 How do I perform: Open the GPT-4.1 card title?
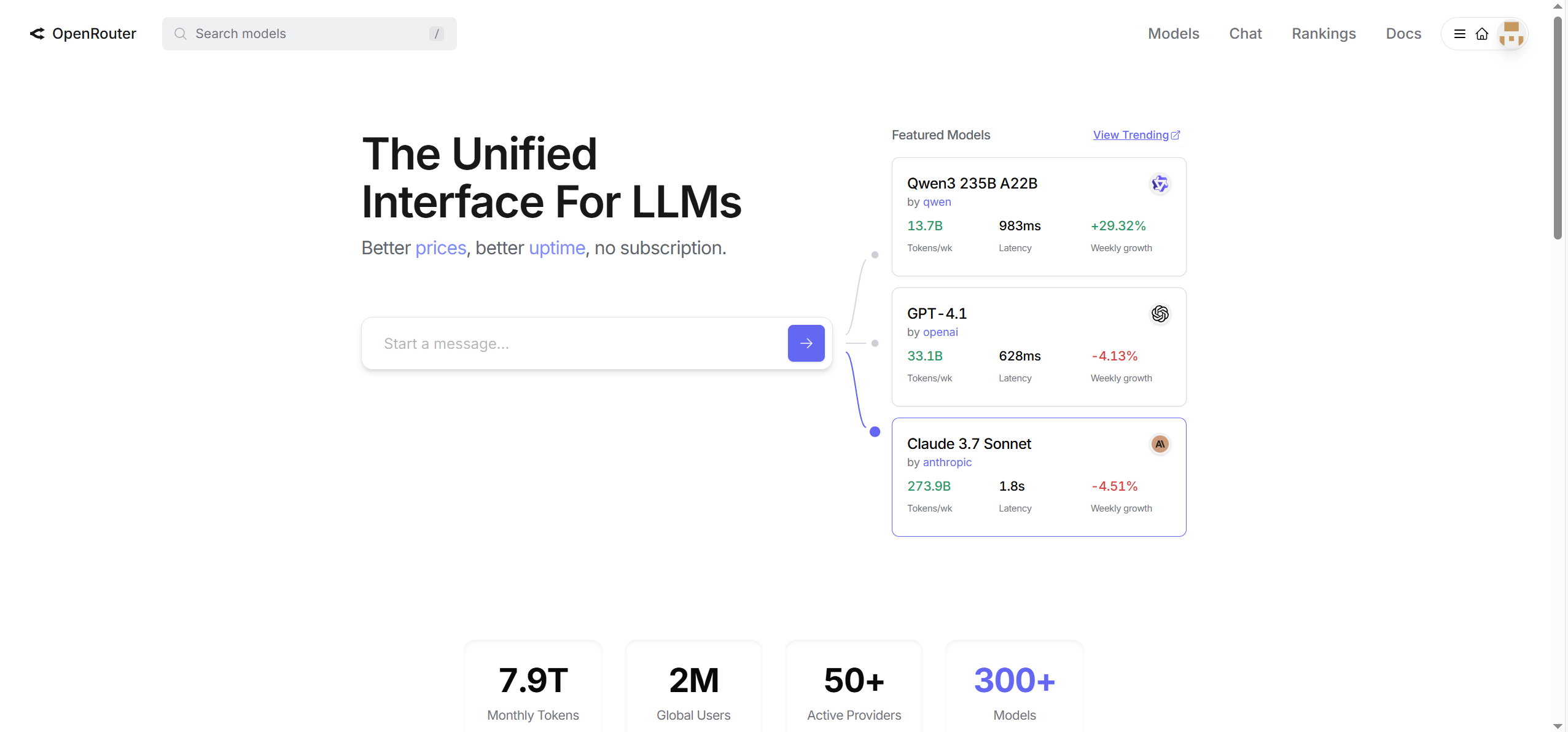[x=937, y=314]
